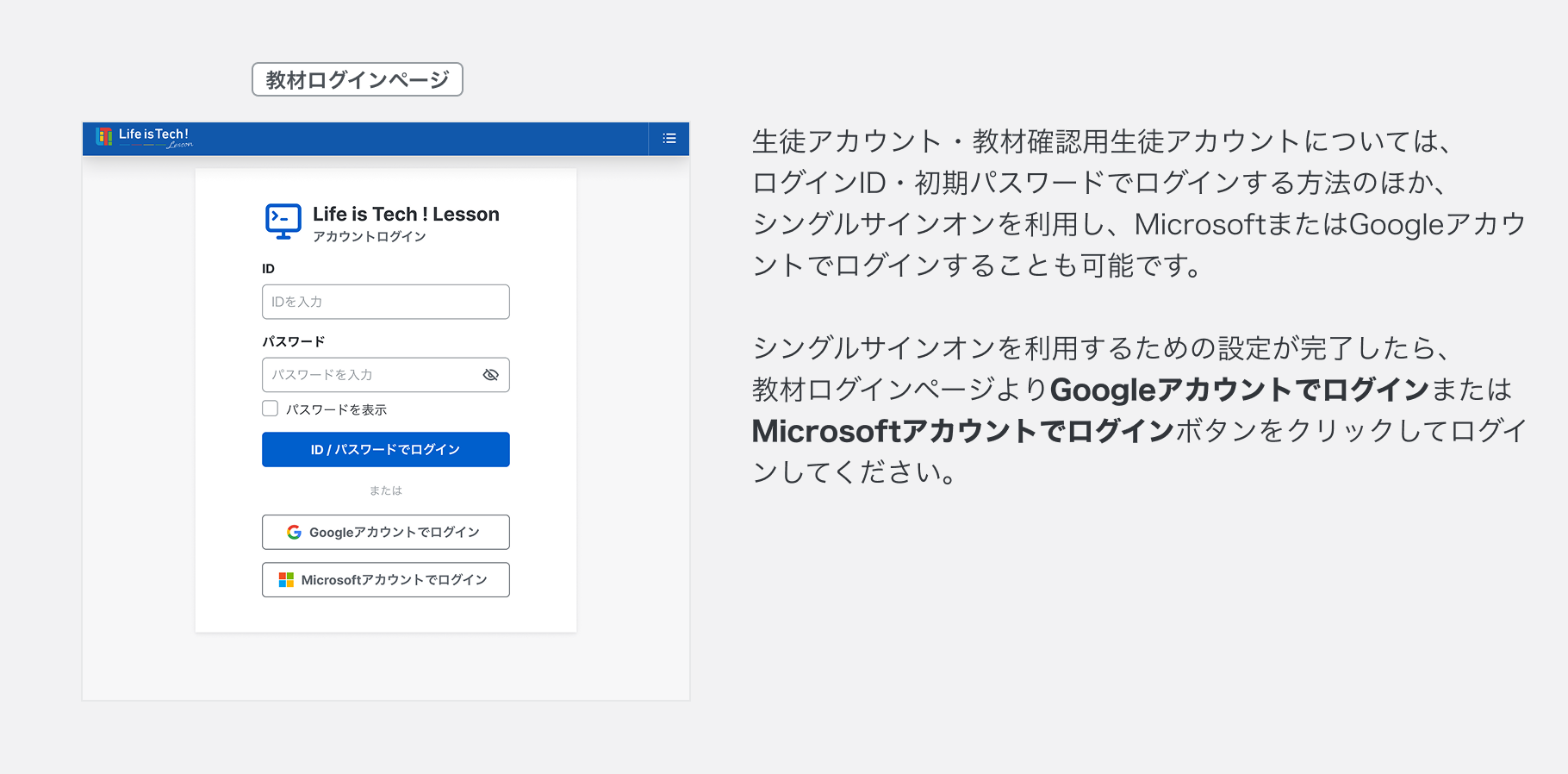This screenshot has width=1568, height=774.
Task: Sign in with Microsoftアカウントでログイン button
Action: tap(386, 580)
